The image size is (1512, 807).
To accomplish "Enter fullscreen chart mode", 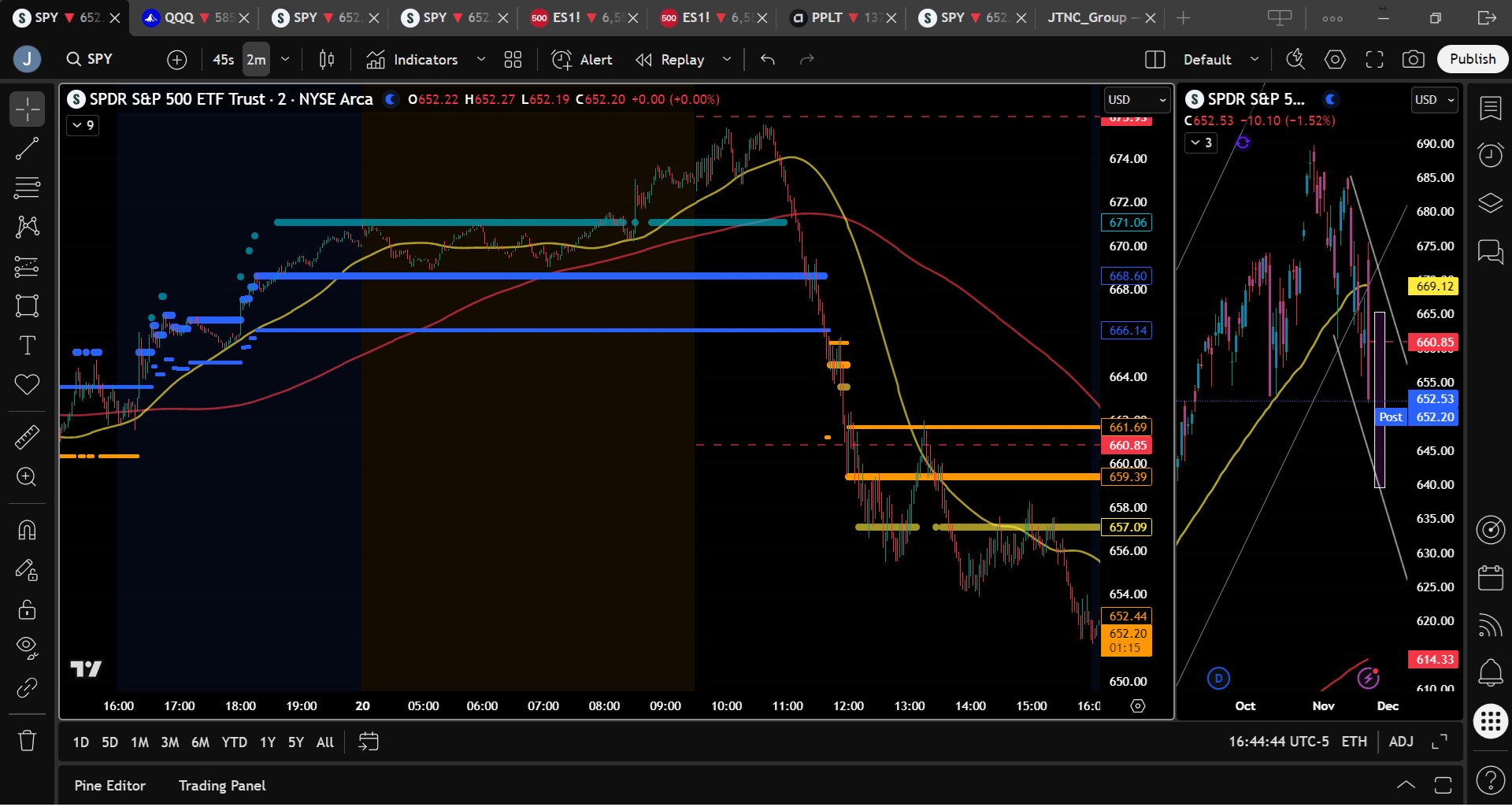I will pyautogui.click(x=1374, y=59).
